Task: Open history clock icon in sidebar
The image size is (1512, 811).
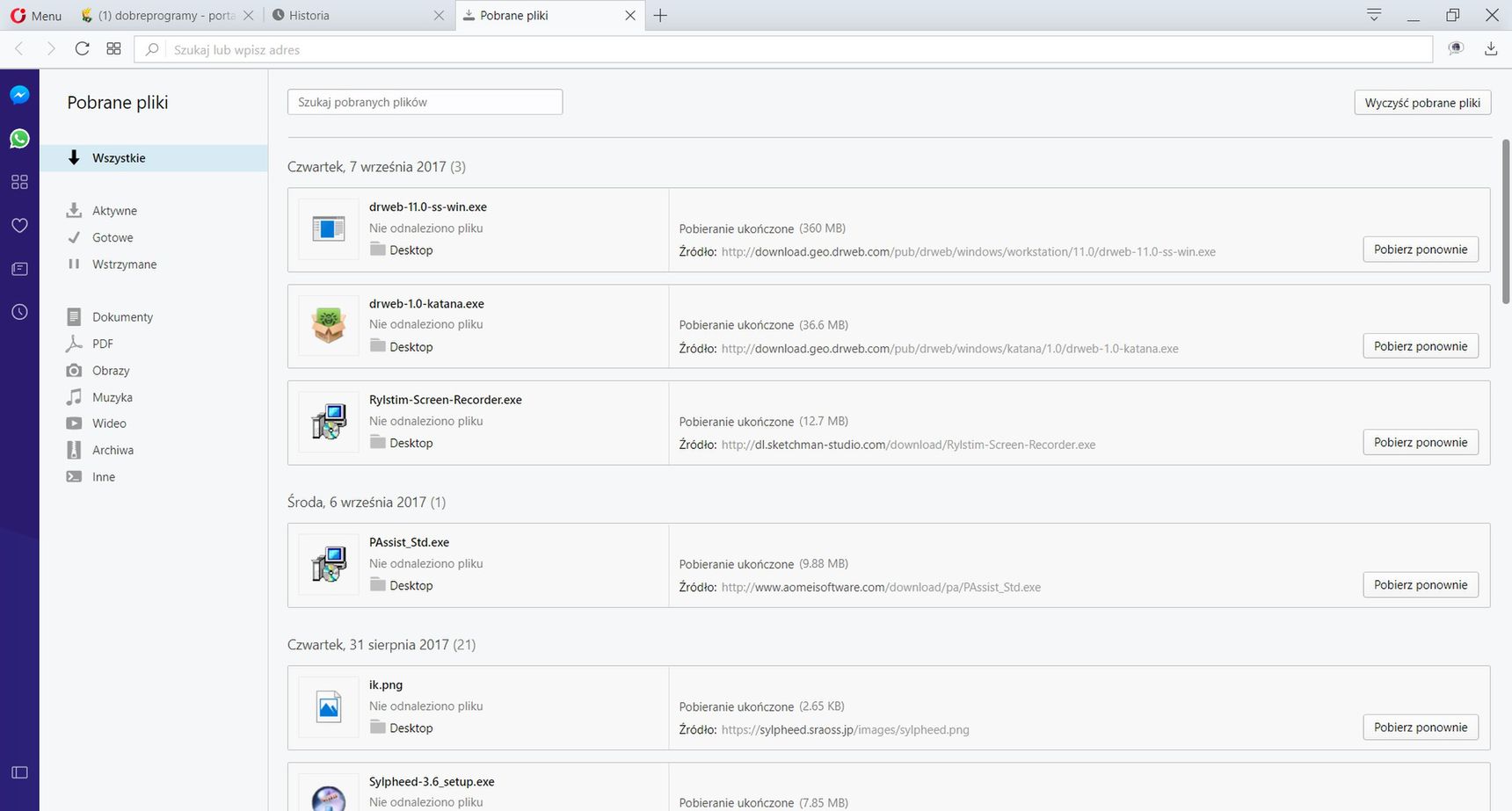Action: click(19, 312)
